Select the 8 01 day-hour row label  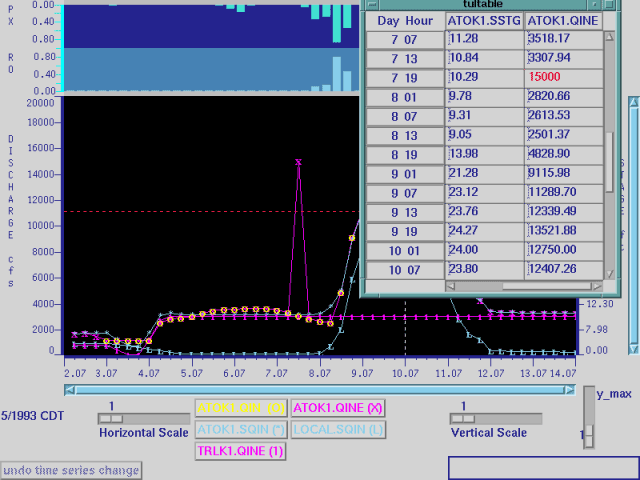(405, 97)
